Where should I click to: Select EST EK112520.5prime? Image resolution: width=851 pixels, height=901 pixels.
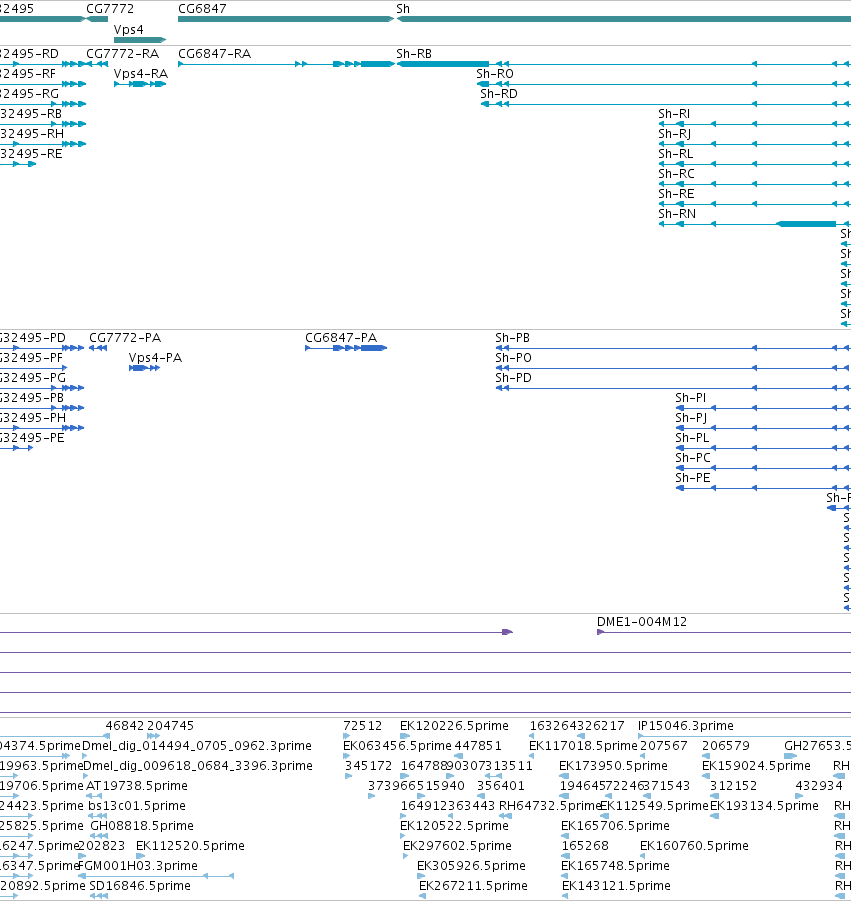point(190,846)
